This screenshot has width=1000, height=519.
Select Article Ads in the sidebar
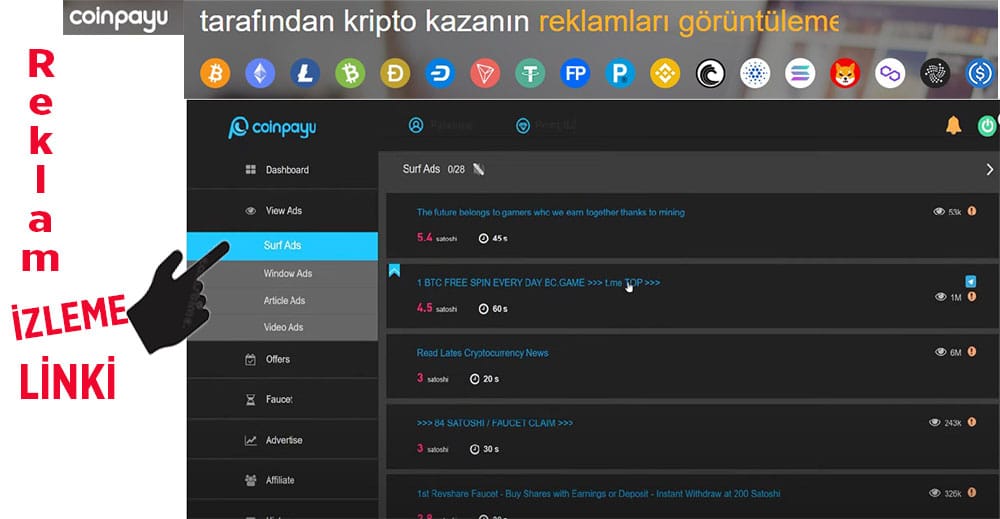[283, 300]
